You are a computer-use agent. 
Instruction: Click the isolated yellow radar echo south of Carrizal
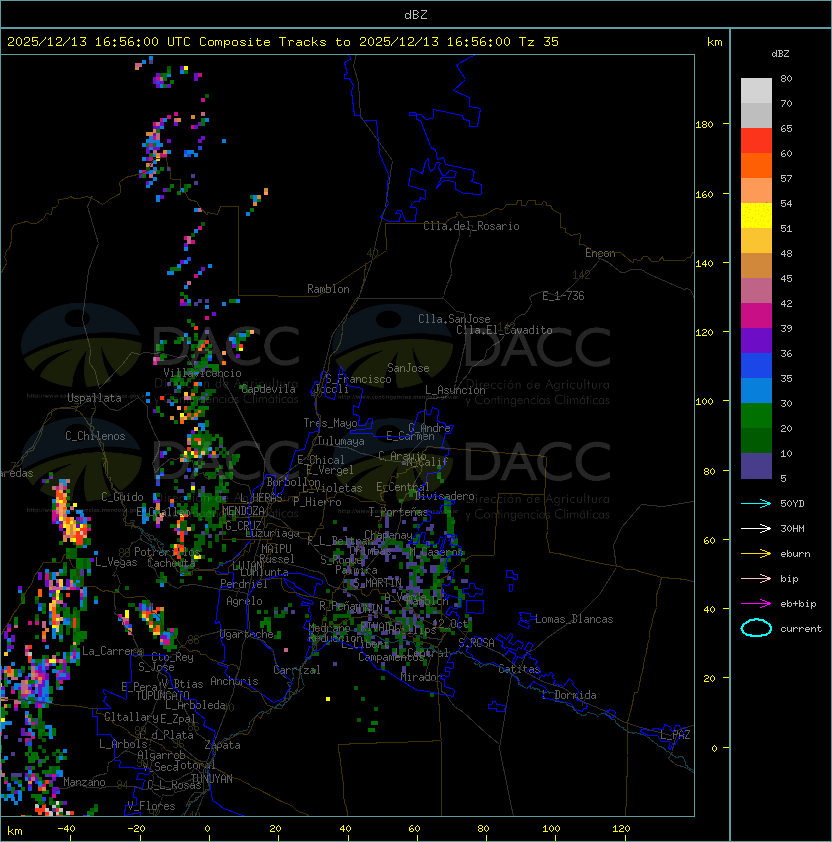328,699
